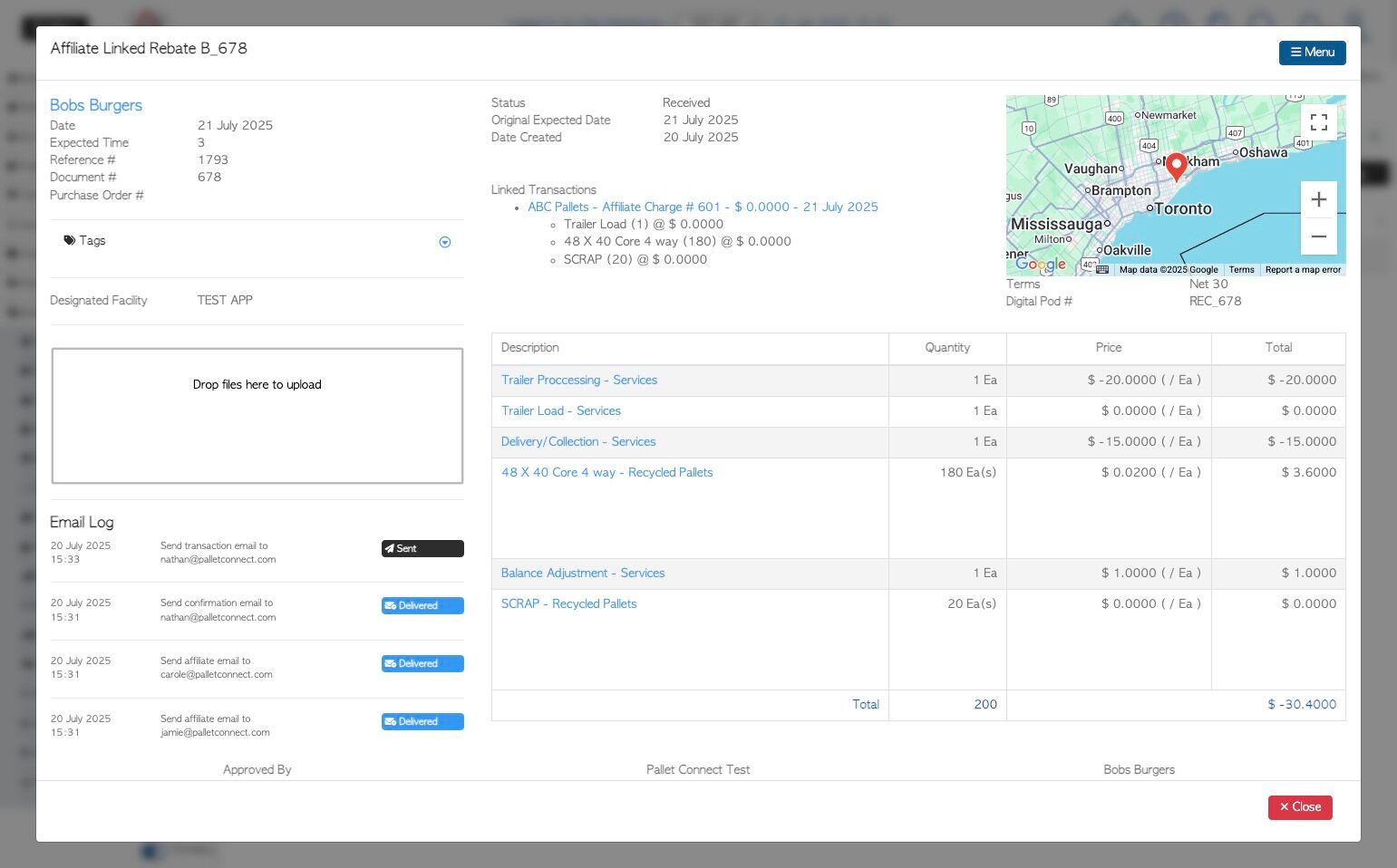
Task: Open 48 X 40 Core 4 way - Recycled Pallets
Action: point(607,472)
